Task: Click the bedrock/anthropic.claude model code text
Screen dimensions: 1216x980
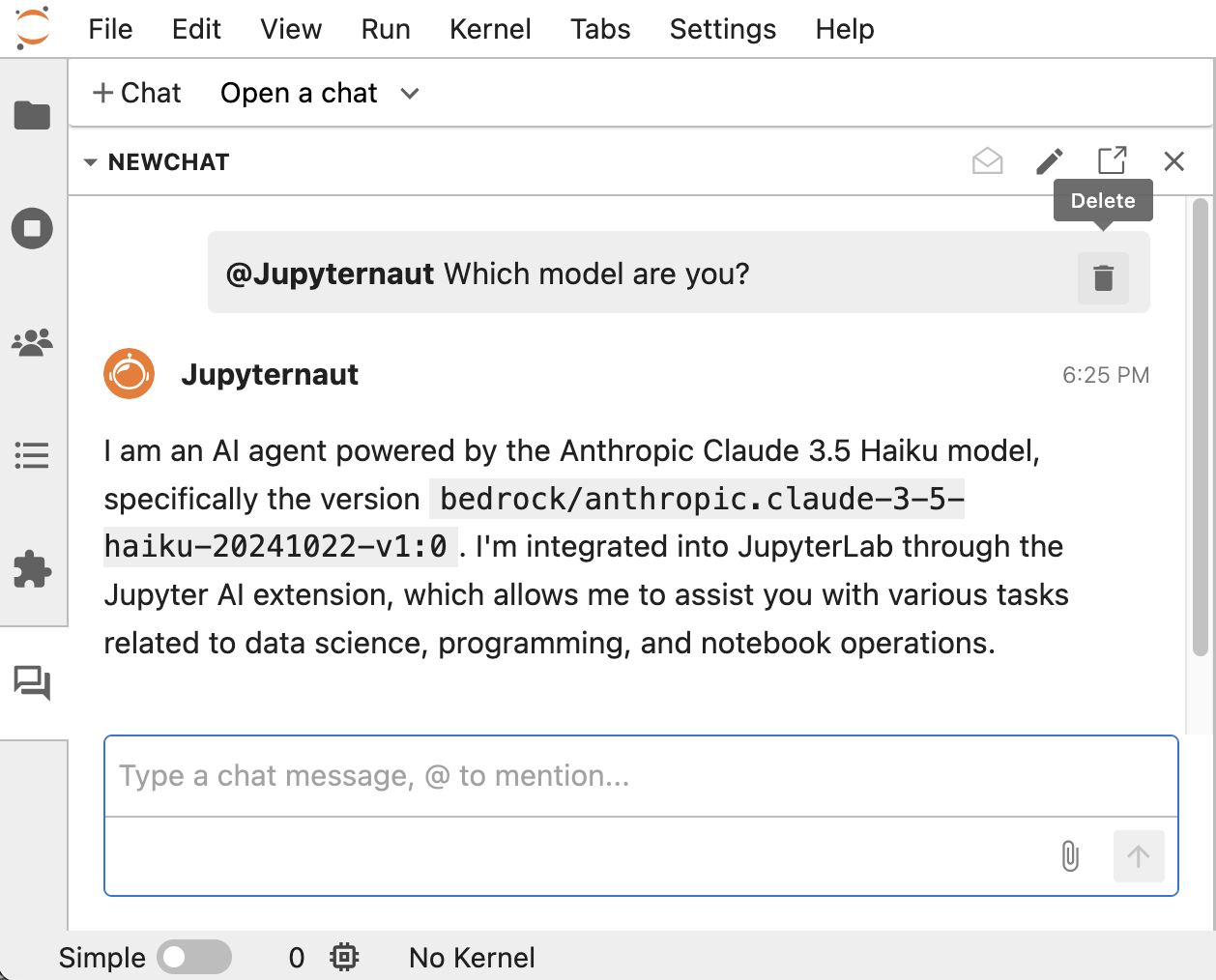Action: [x=534, y=523]
